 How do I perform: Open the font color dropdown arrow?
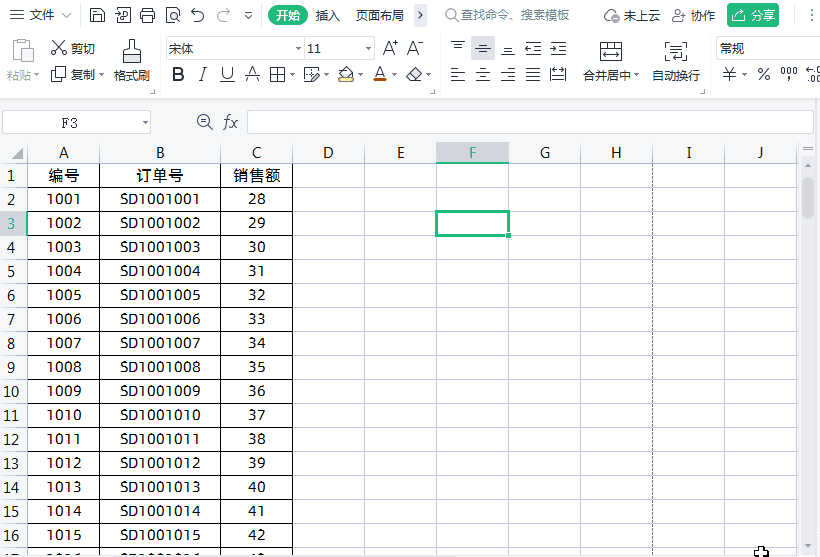(394, 75)
